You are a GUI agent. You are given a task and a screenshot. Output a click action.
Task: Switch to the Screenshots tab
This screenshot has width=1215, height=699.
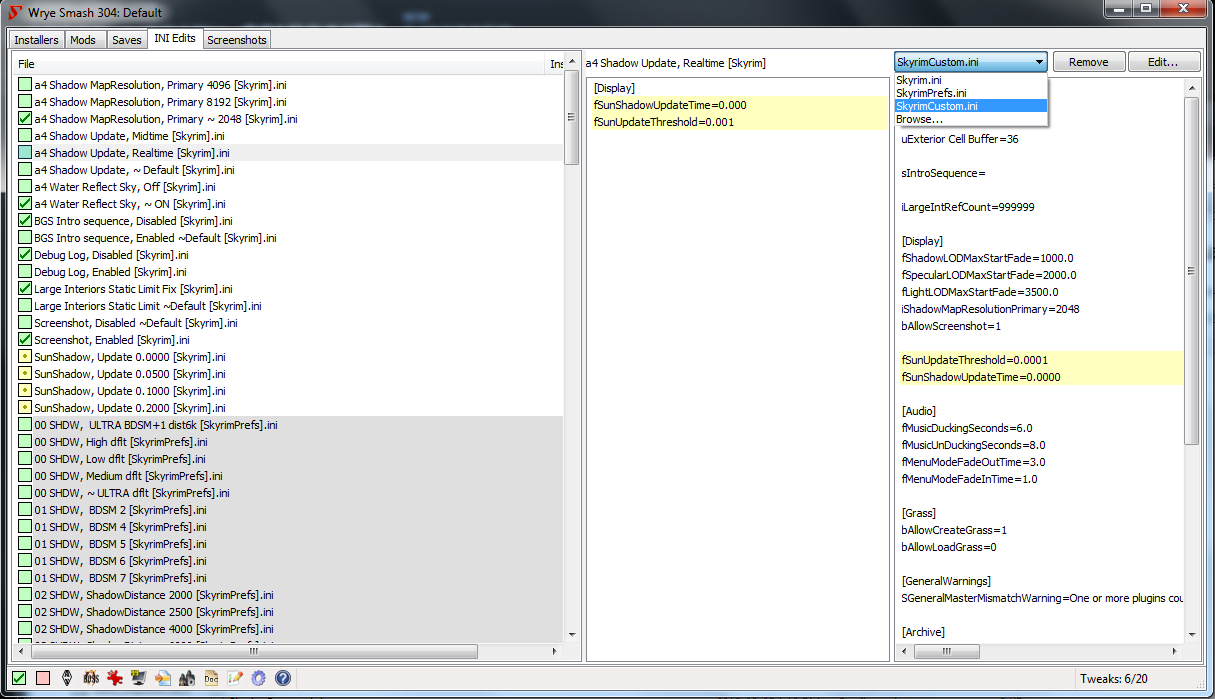tap(237, 40)
